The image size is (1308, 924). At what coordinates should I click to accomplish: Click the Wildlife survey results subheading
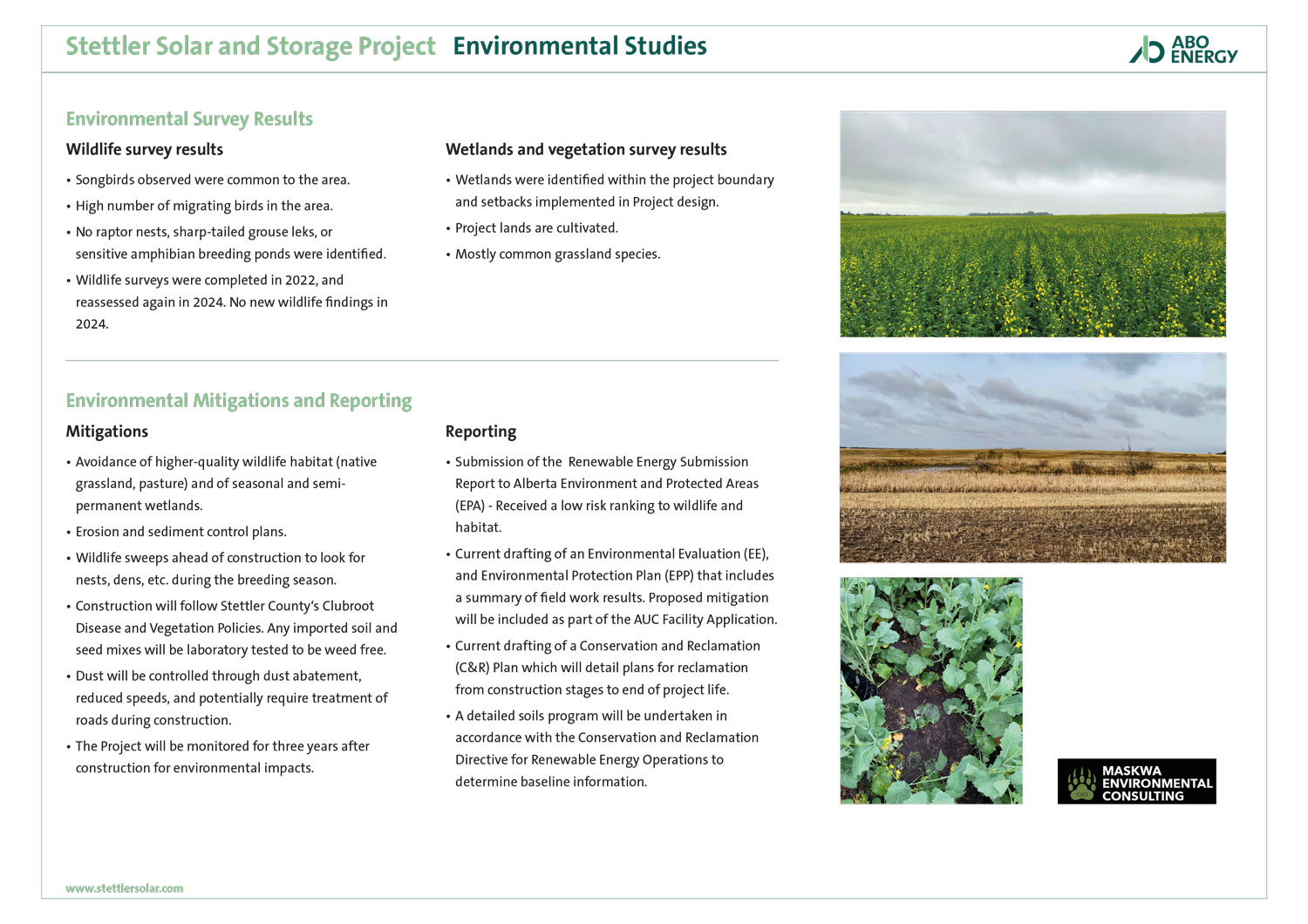145,149
